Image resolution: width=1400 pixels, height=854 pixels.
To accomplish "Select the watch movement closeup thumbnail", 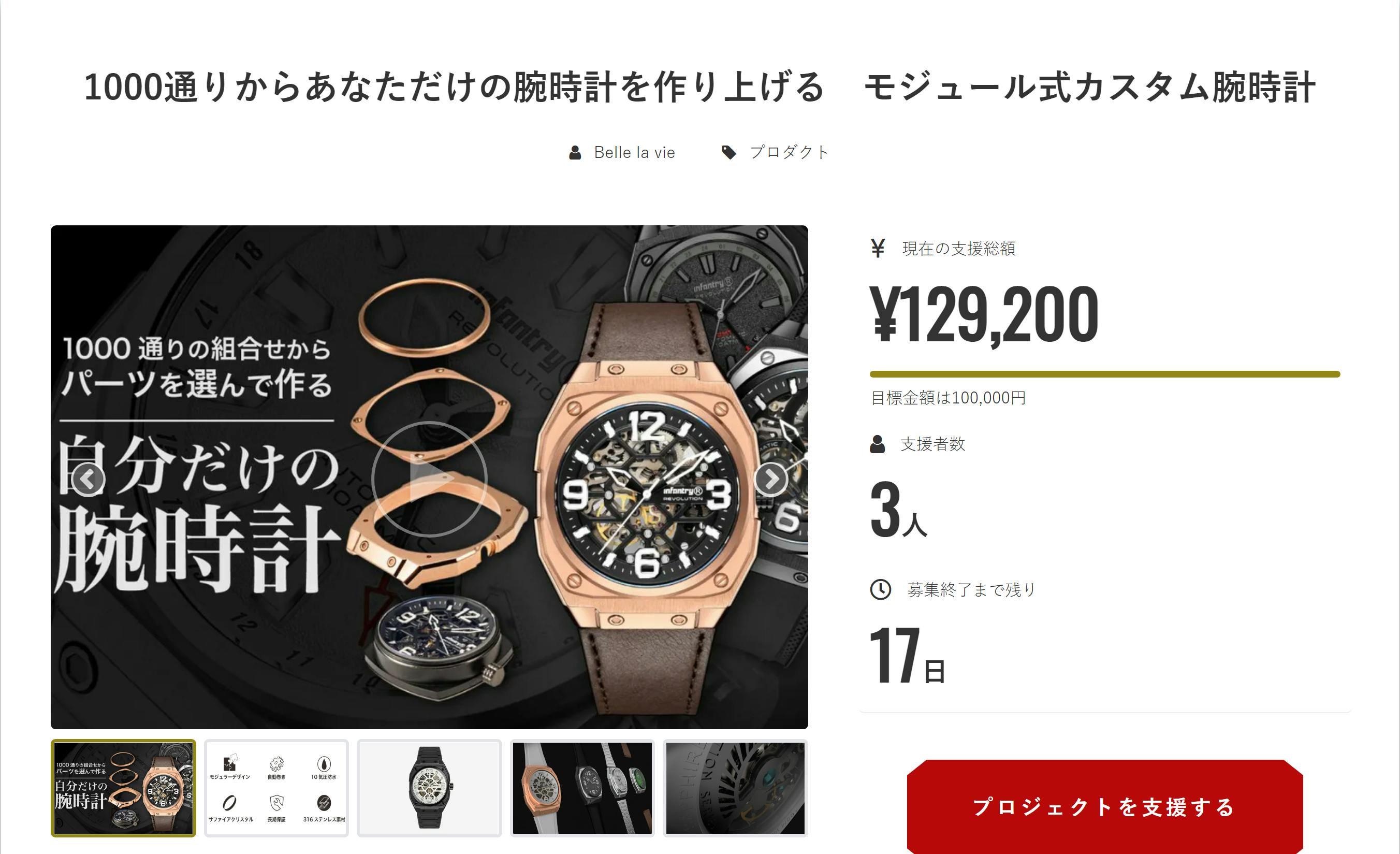I will (x=735, y=788).
